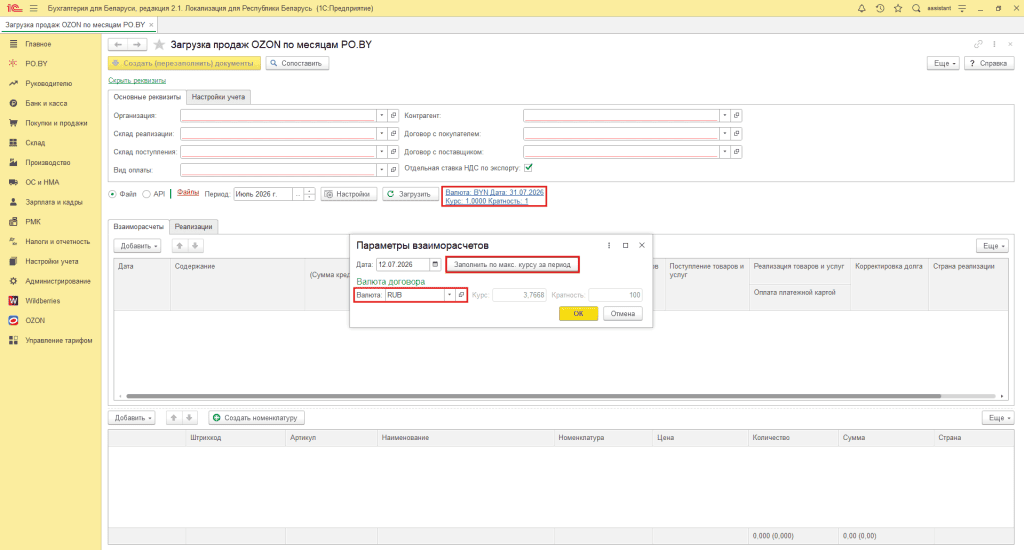Open the Файлы link

click(187, 192)
